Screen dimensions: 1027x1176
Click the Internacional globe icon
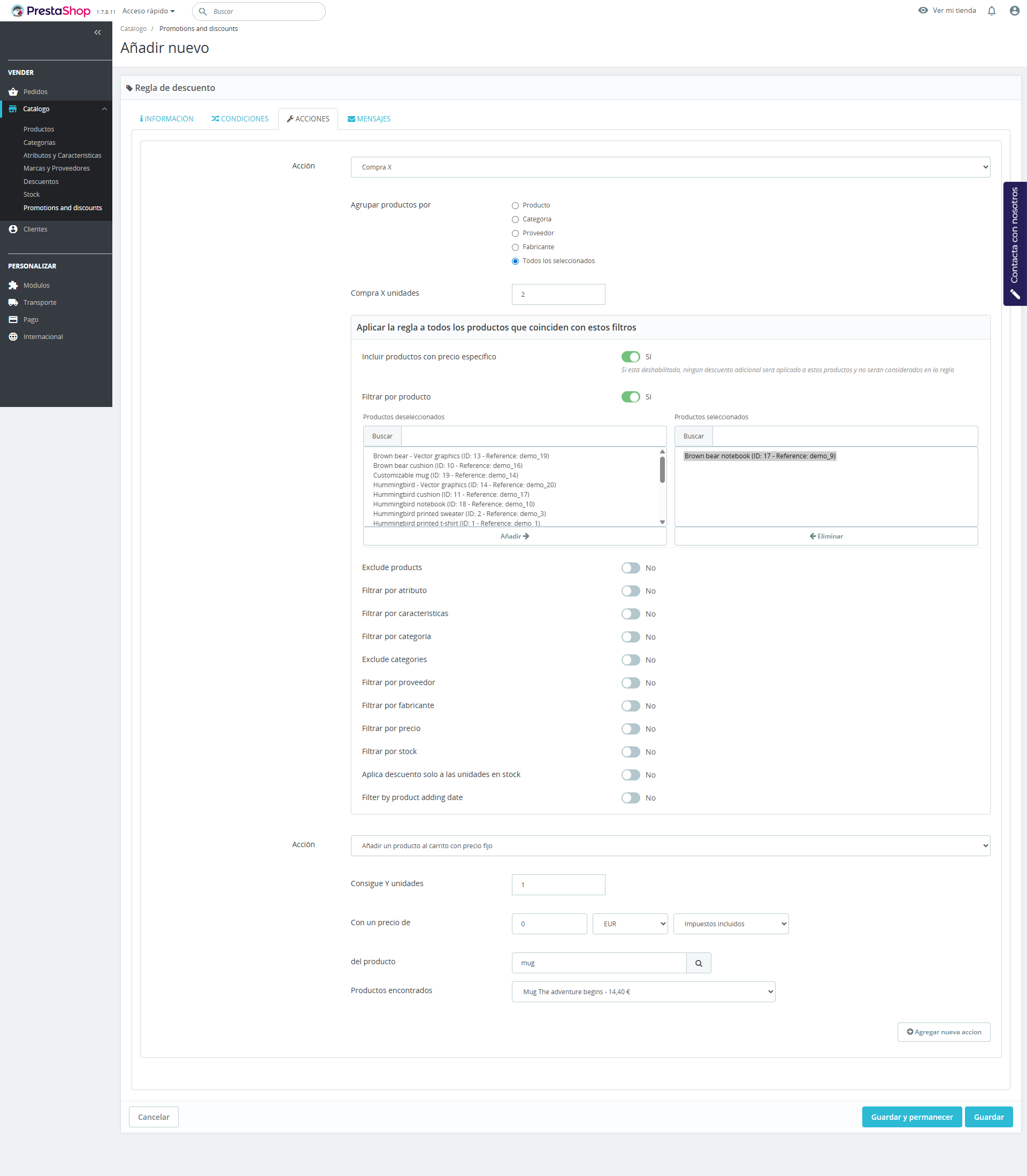(x=13, y=337)
